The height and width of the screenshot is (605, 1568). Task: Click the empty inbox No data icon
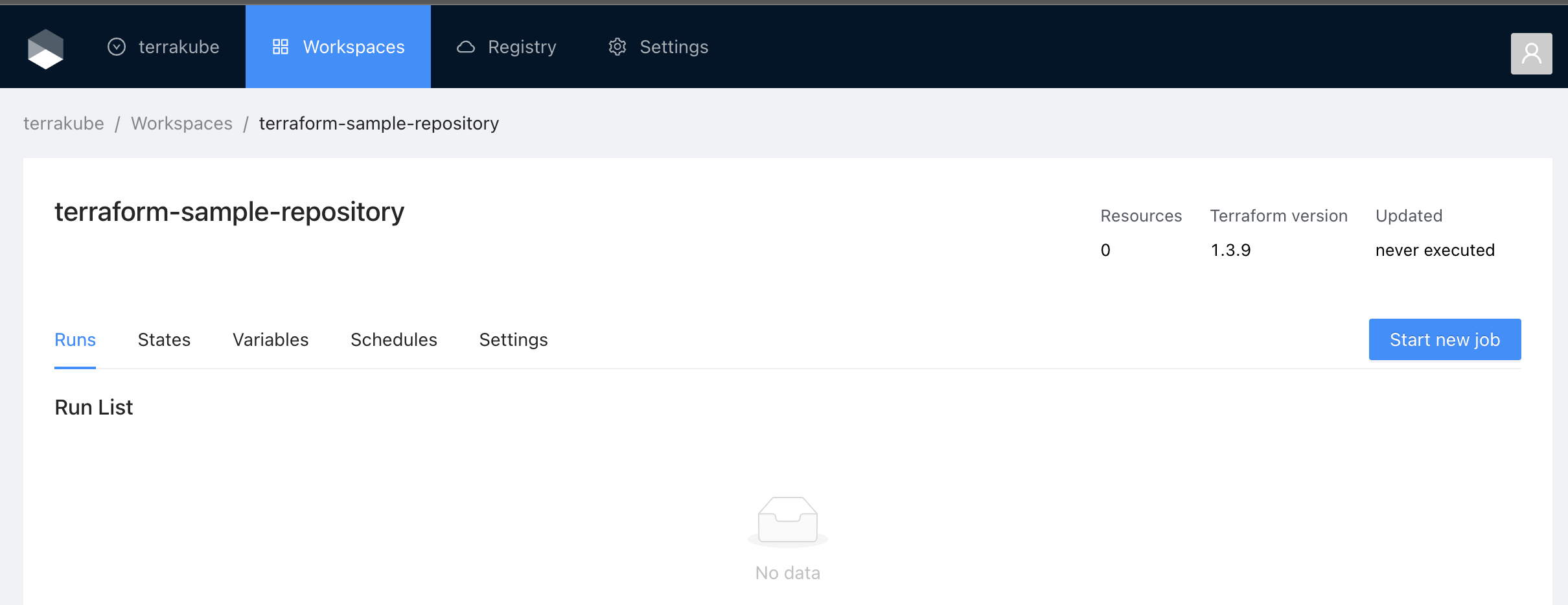pyautogui.click(x=787, y=521)
